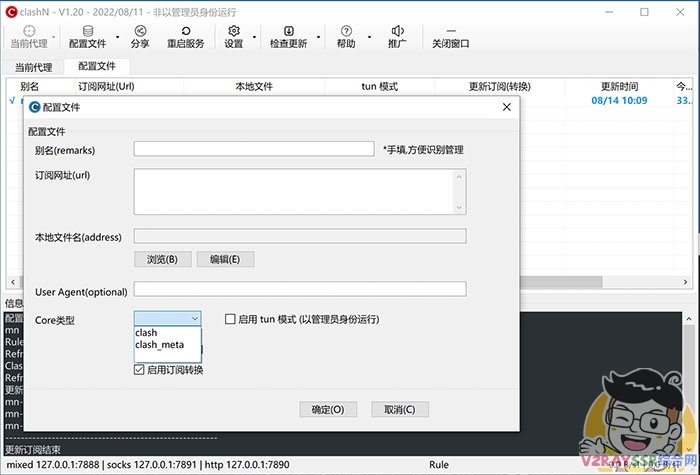Expand the 检查更新 dropdown arrow
Image resolution: width=700 pixels, height=475 pixels.
[x=318, y=37]
